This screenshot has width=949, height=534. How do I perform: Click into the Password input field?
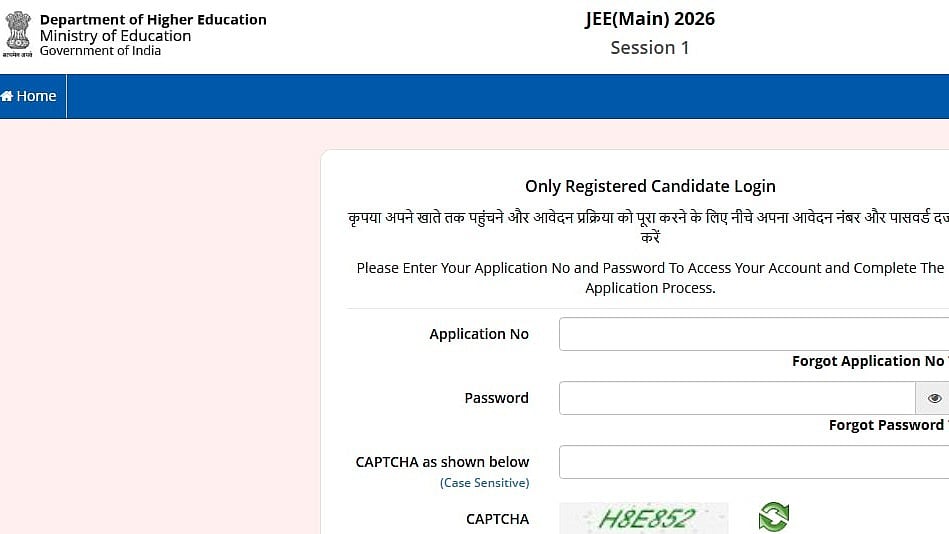coord(737,398)
